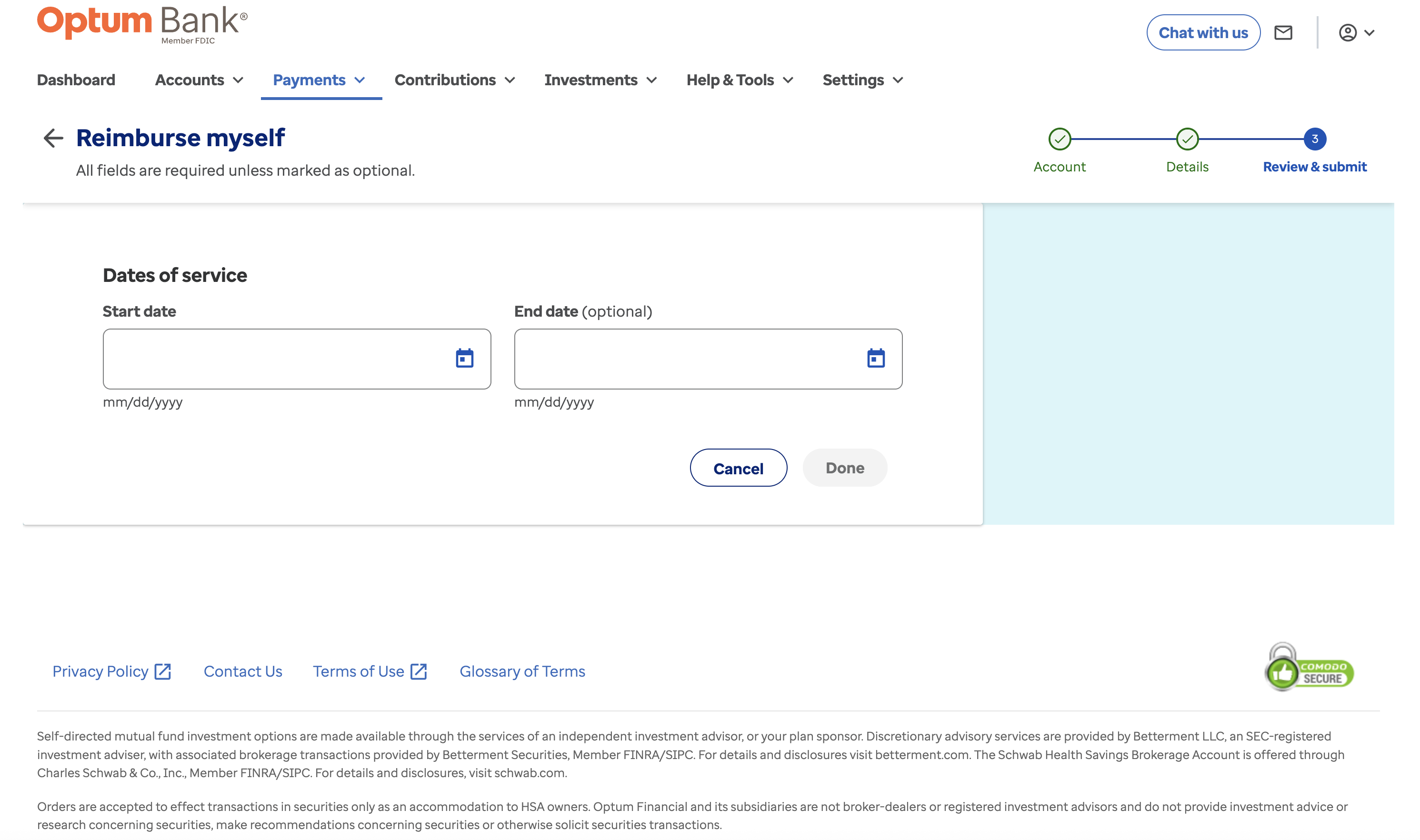Open the Help & Tools menu
The image size is (1420, 840).
[x=739, y=80]
